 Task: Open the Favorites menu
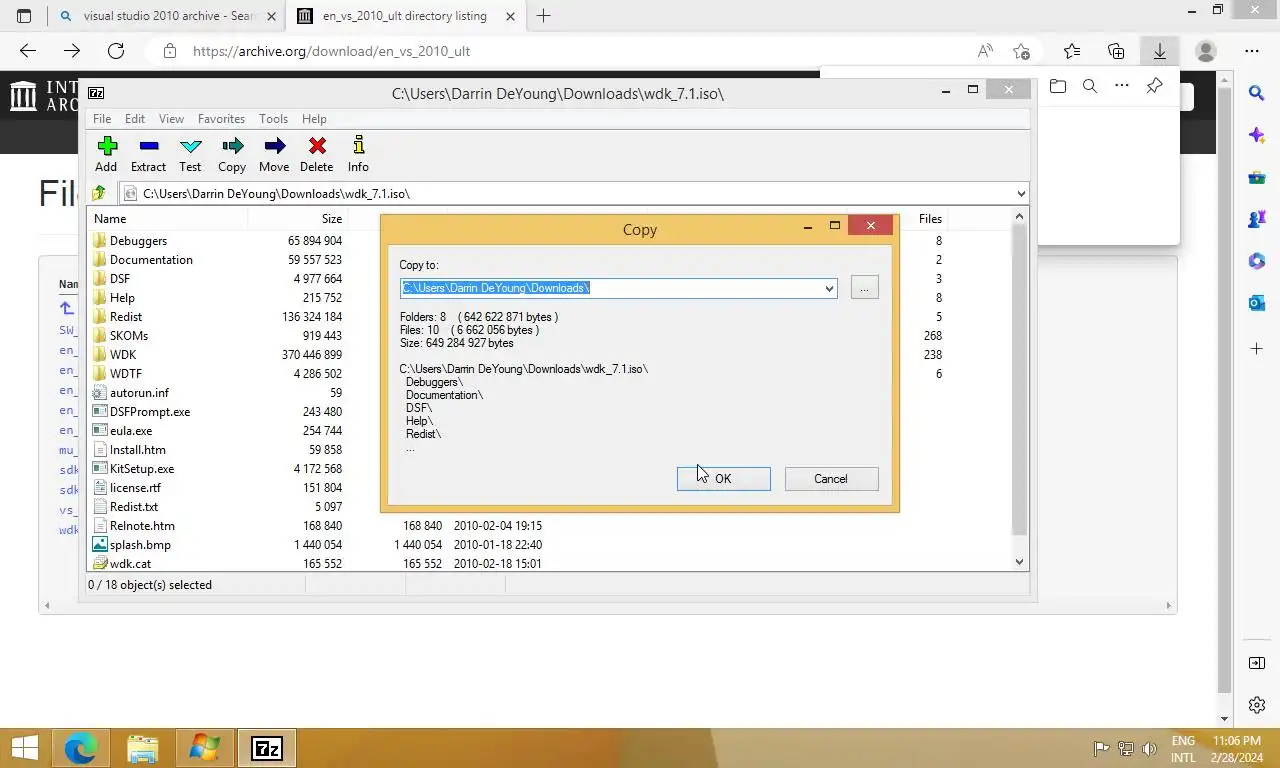tap(221, 118)
